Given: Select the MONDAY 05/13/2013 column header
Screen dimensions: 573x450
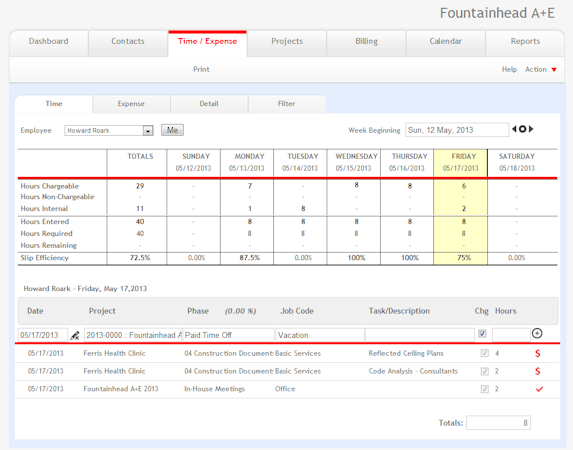Looking at the screenshot, I should click(247, 163).
